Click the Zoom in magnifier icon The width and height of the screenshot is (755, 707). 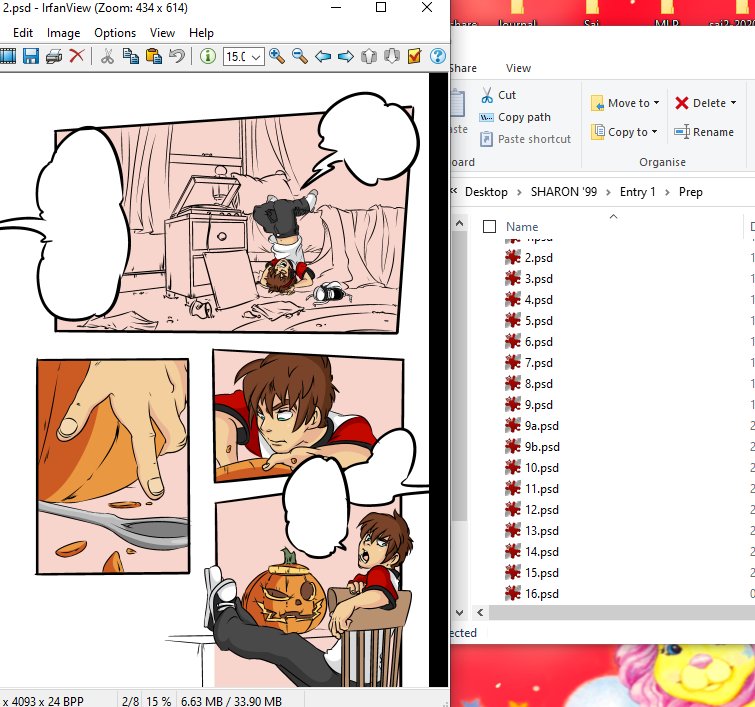[277, 56]
